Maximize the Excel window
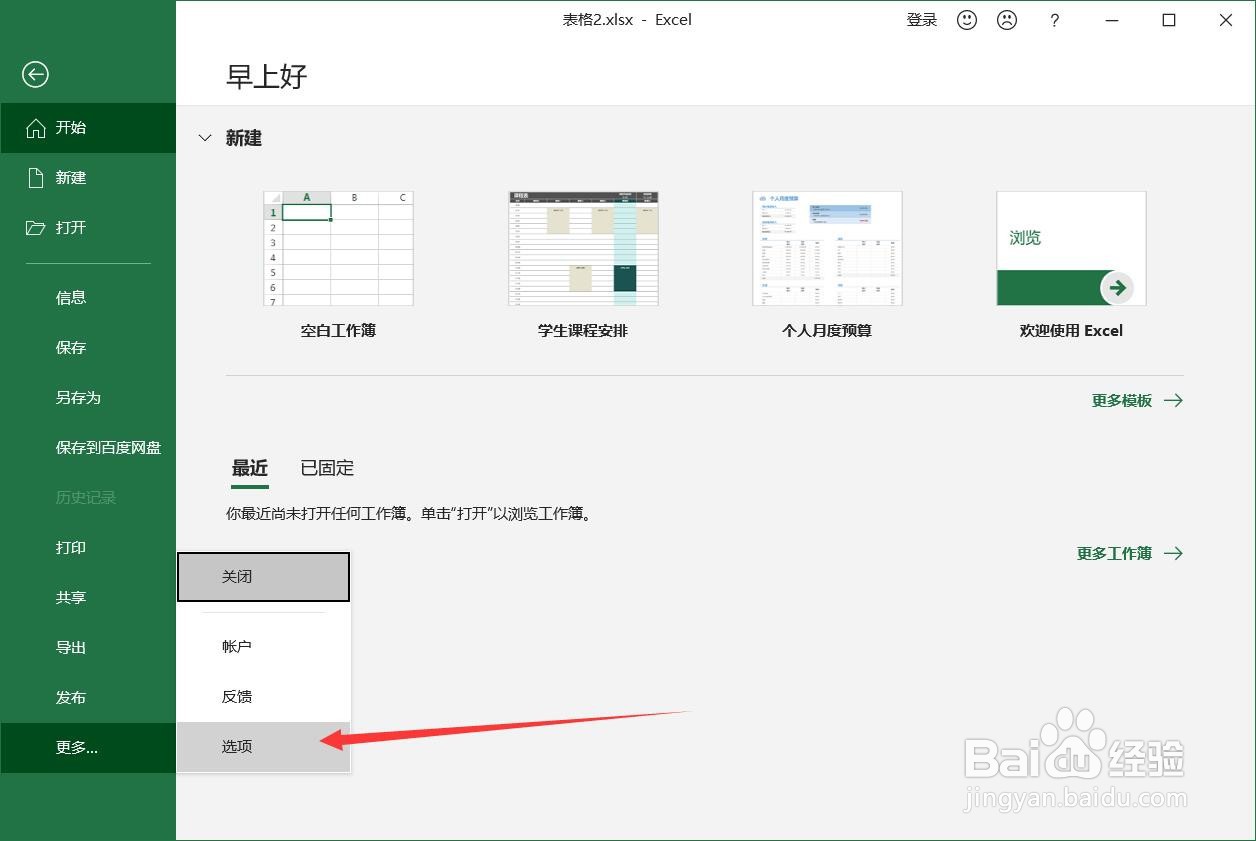The height and width of the screenshot is (841, 1256). pos(1169,20)
